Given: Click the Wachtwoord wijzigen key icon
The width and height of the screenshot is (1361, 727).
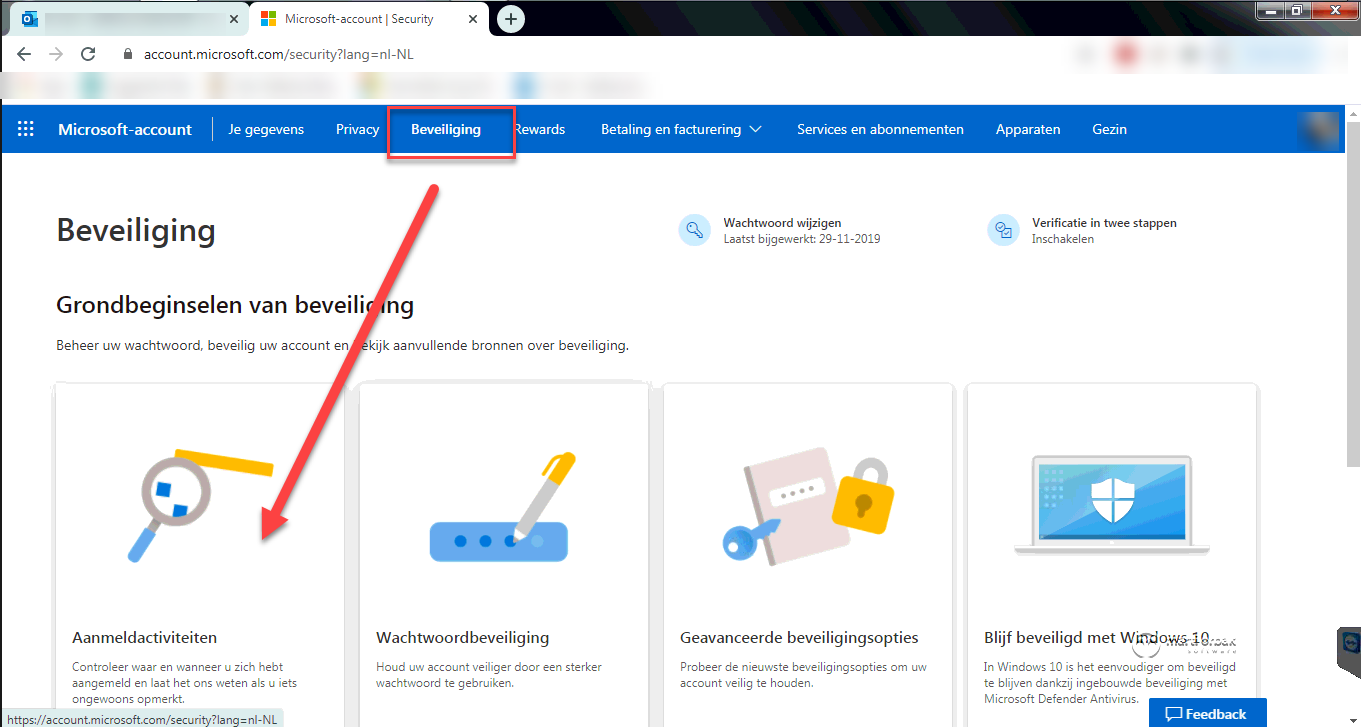Looking at the screenshot, I should 694,230.
